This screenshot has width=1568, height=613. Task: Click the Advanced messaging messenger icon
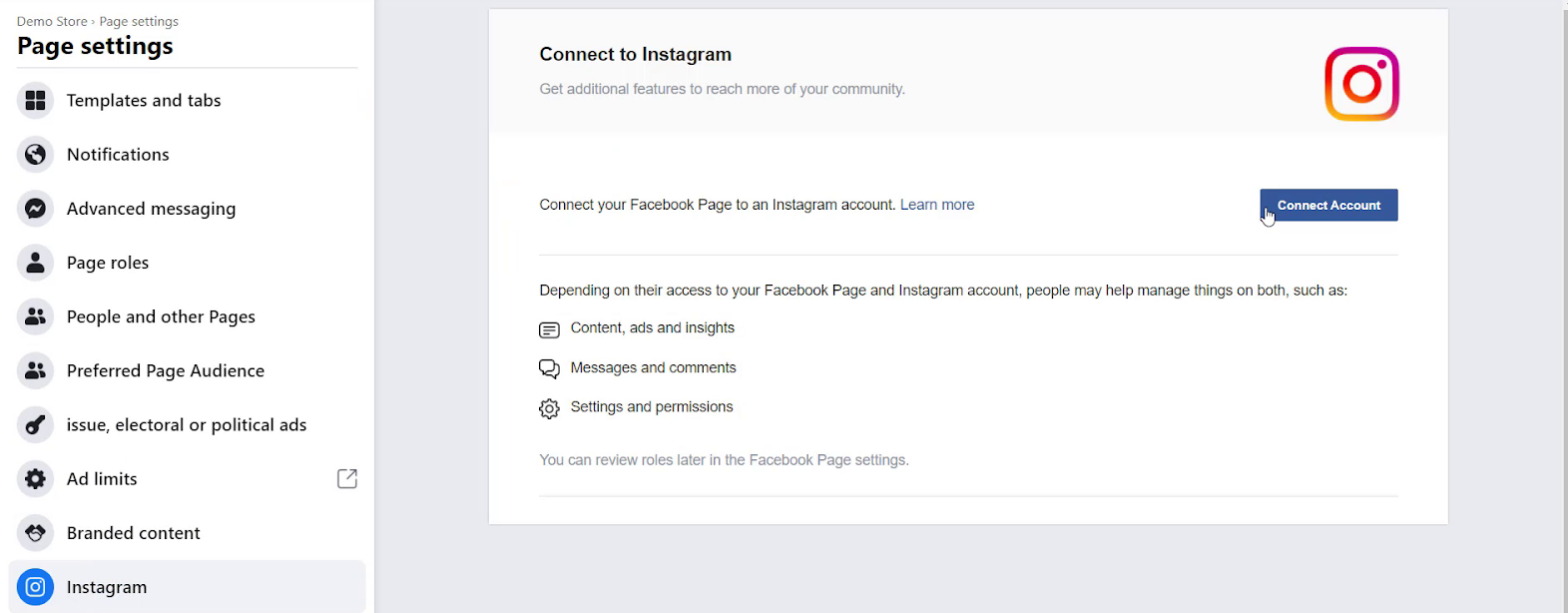[35, 209]
